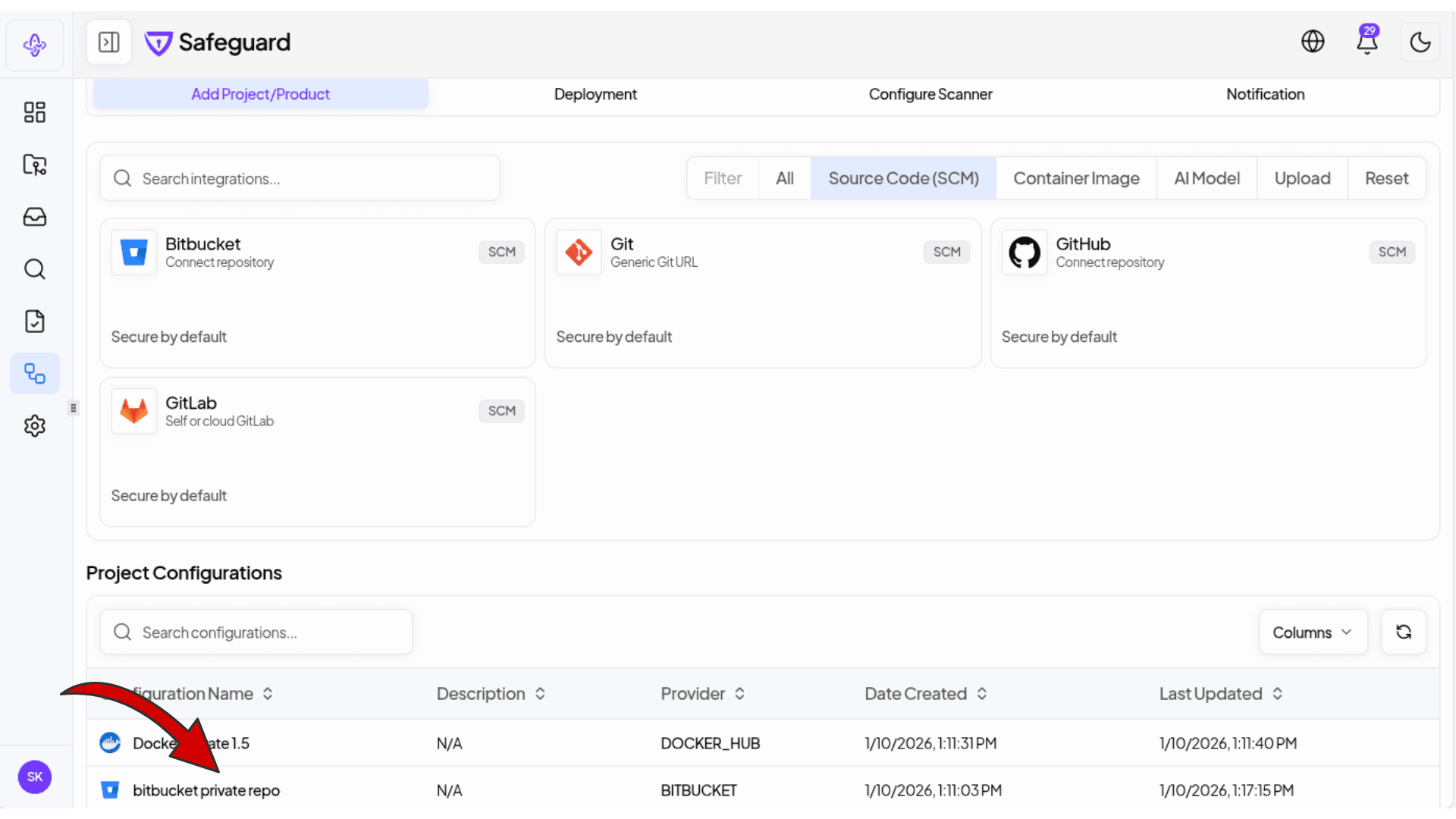1456x819 pixels.
Task: Select the Container Image filter
Action: tap(1076, 178)
